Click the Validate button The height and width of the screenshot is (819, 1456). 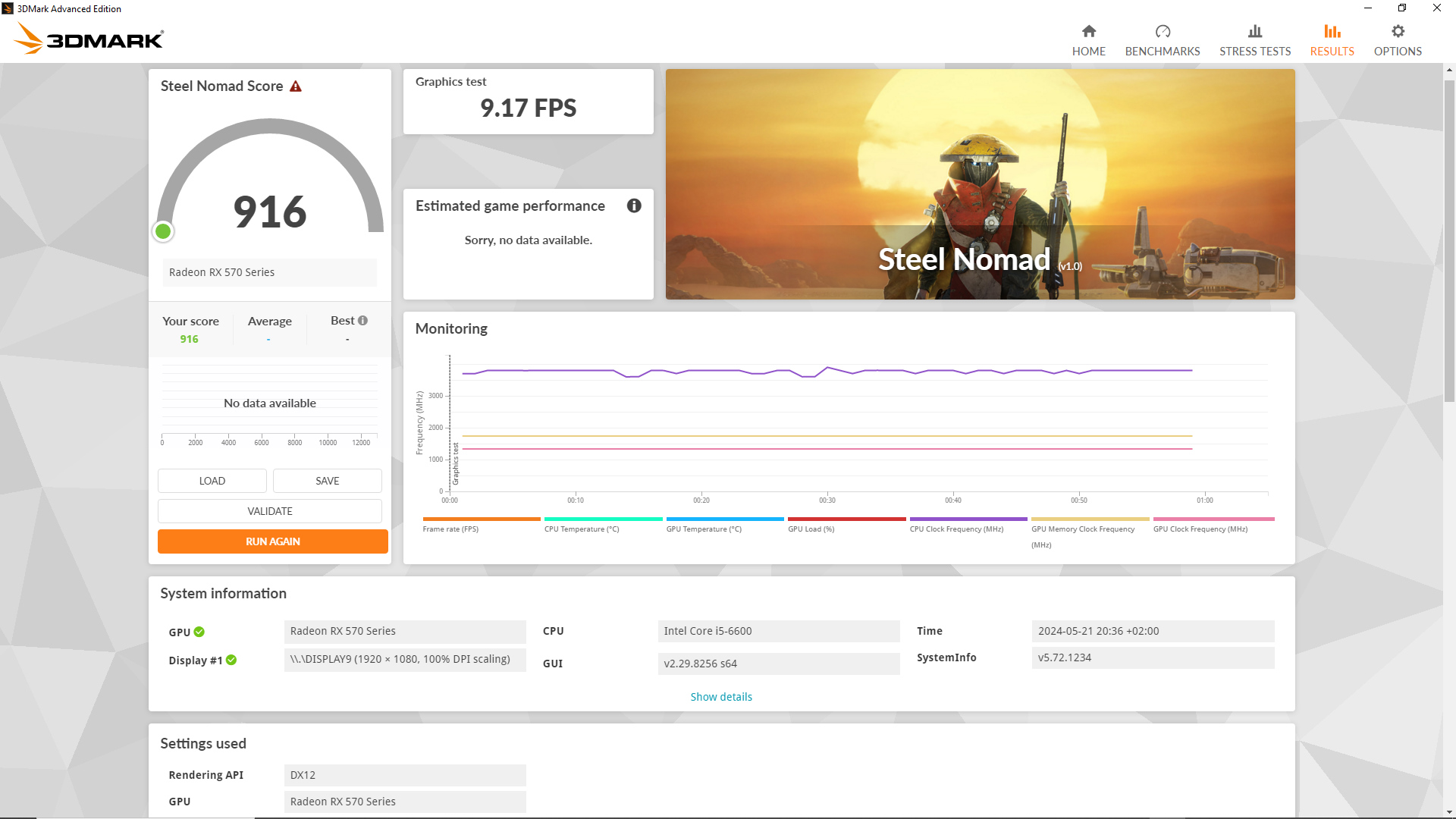point(269,511)
